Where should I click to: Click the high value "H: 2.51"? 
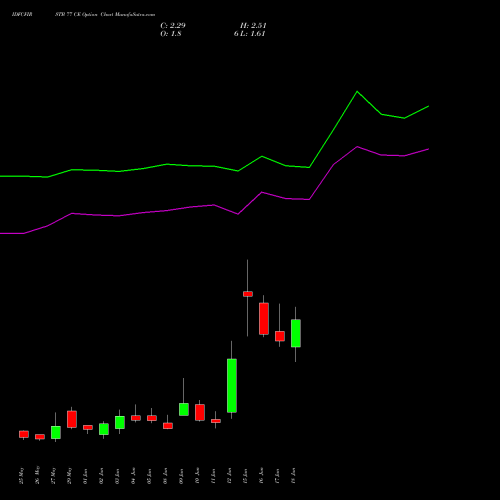tap(253, 26)
